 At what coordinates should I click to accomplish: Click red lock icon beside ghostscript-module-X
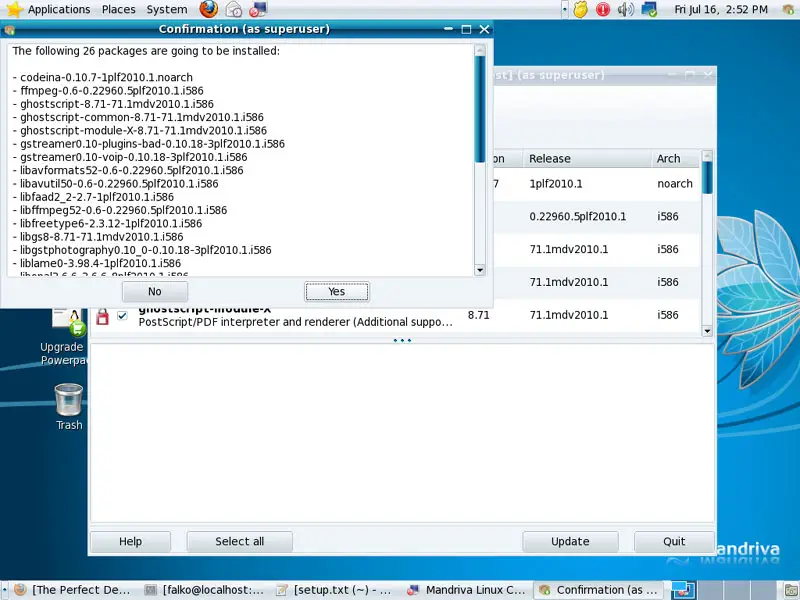click(x=103, y=316)
